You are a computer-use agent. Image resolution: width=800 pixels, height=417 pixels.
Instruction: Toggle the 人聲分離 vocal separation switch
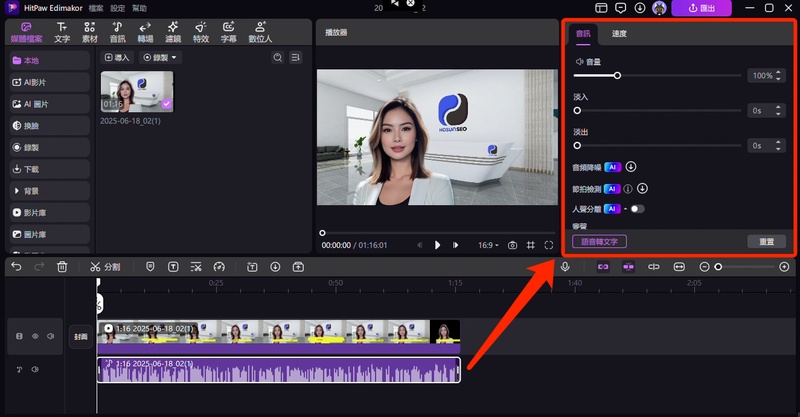(636, 209)
